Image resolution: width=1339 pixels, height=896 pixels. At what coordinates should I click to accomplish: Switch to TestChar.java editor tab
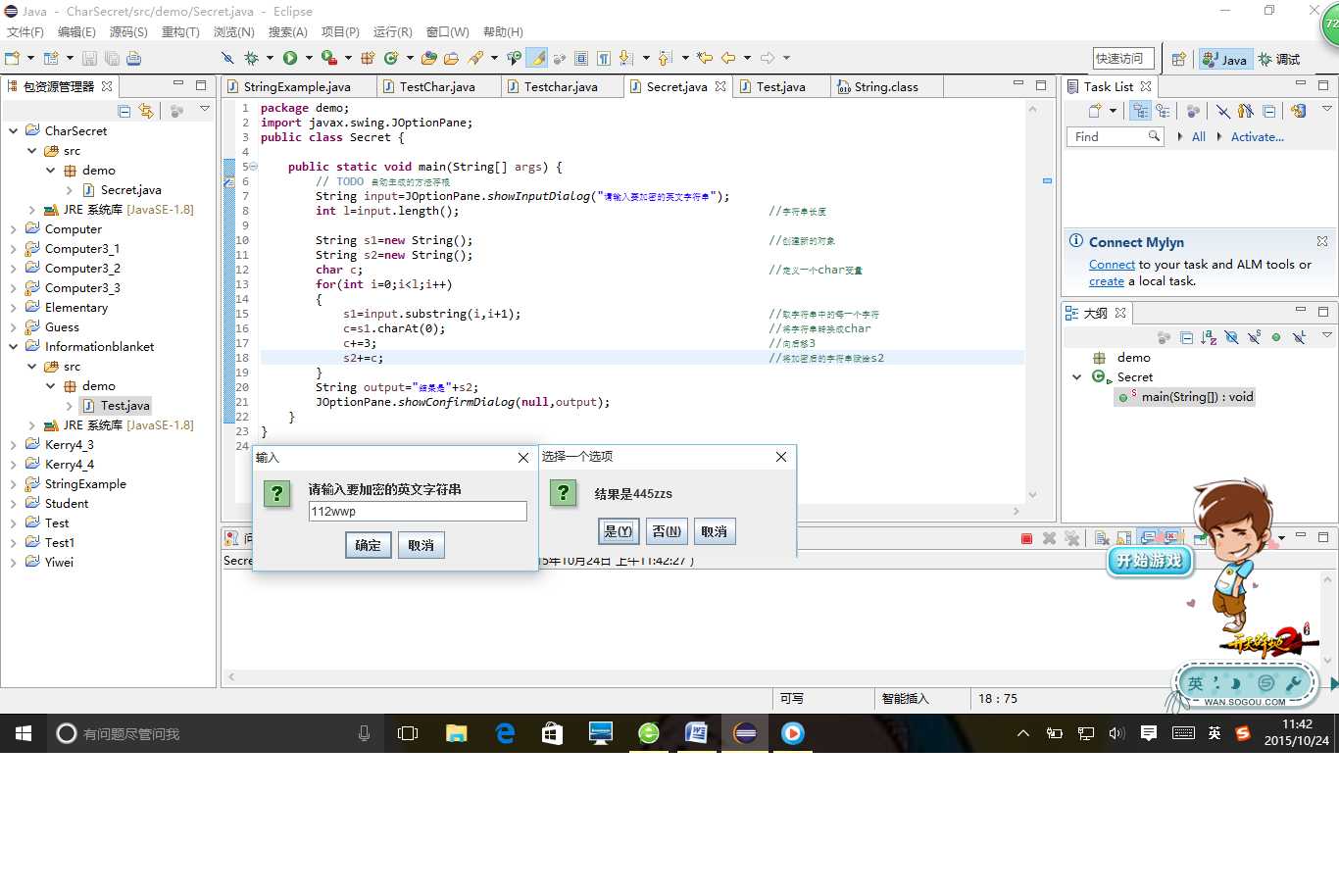click(x=437, y=87)
